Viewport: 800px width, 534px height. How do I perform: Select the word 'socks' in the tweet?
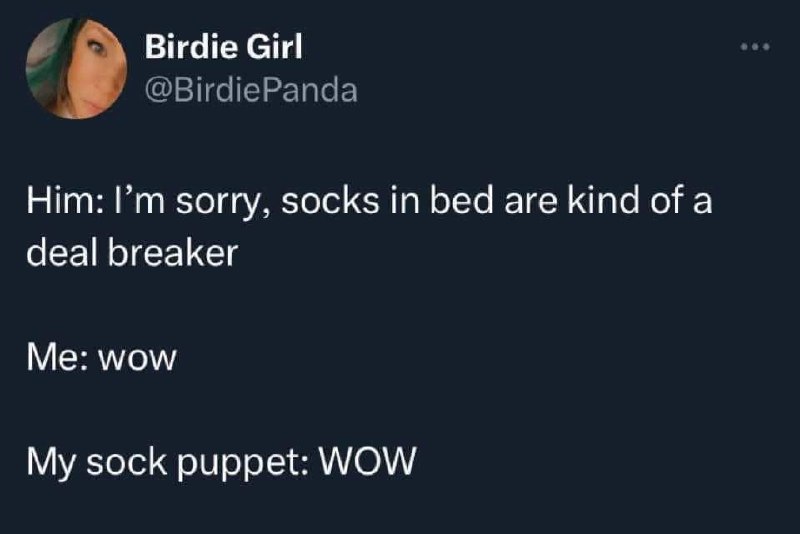[x=330, y=200]
